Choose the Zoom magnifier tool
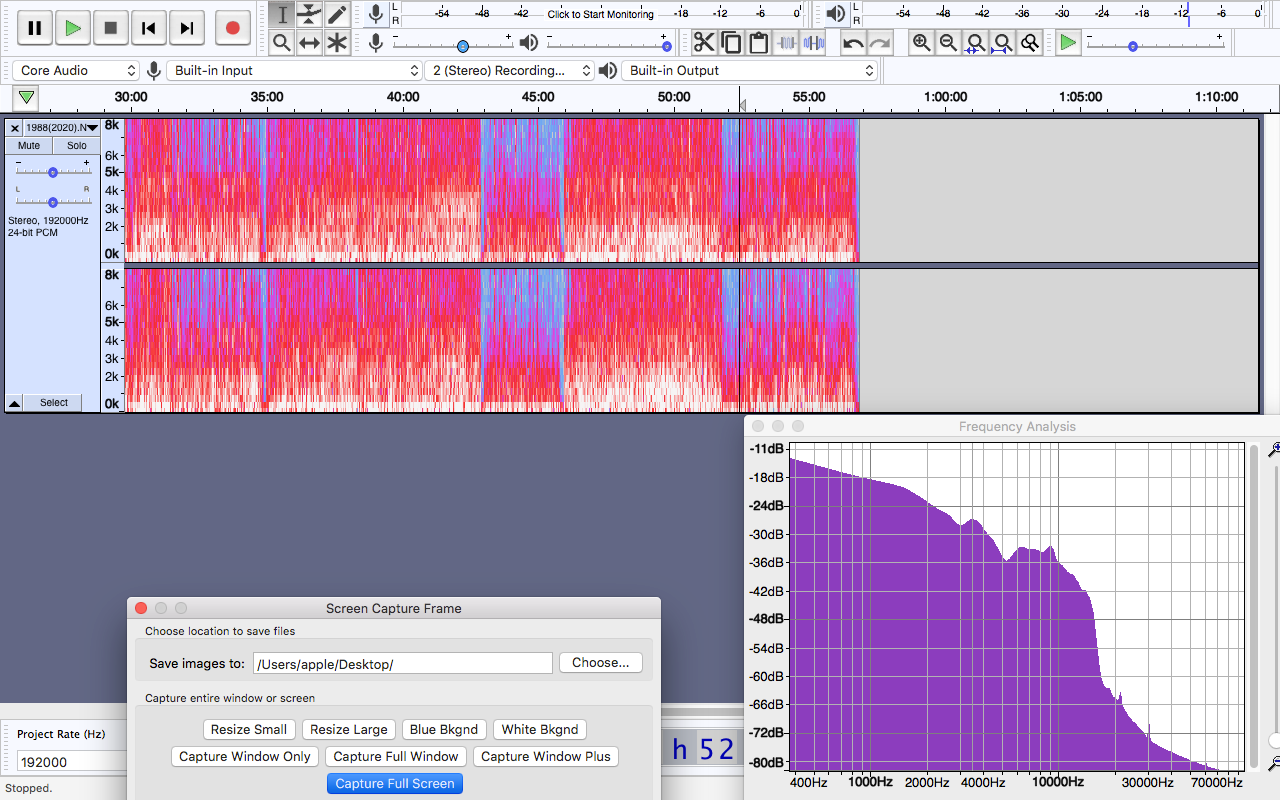 282,43
